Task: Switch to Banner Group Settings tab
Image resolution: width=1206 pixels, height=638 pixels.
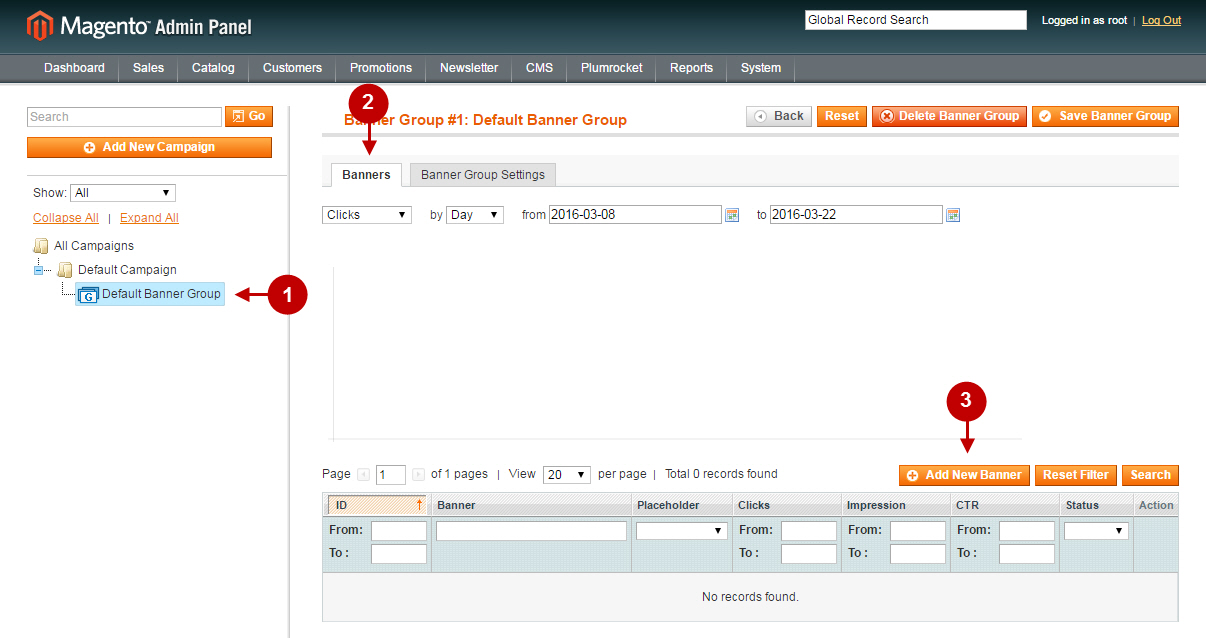Action: pyautogui.click(x=482, y=175)
